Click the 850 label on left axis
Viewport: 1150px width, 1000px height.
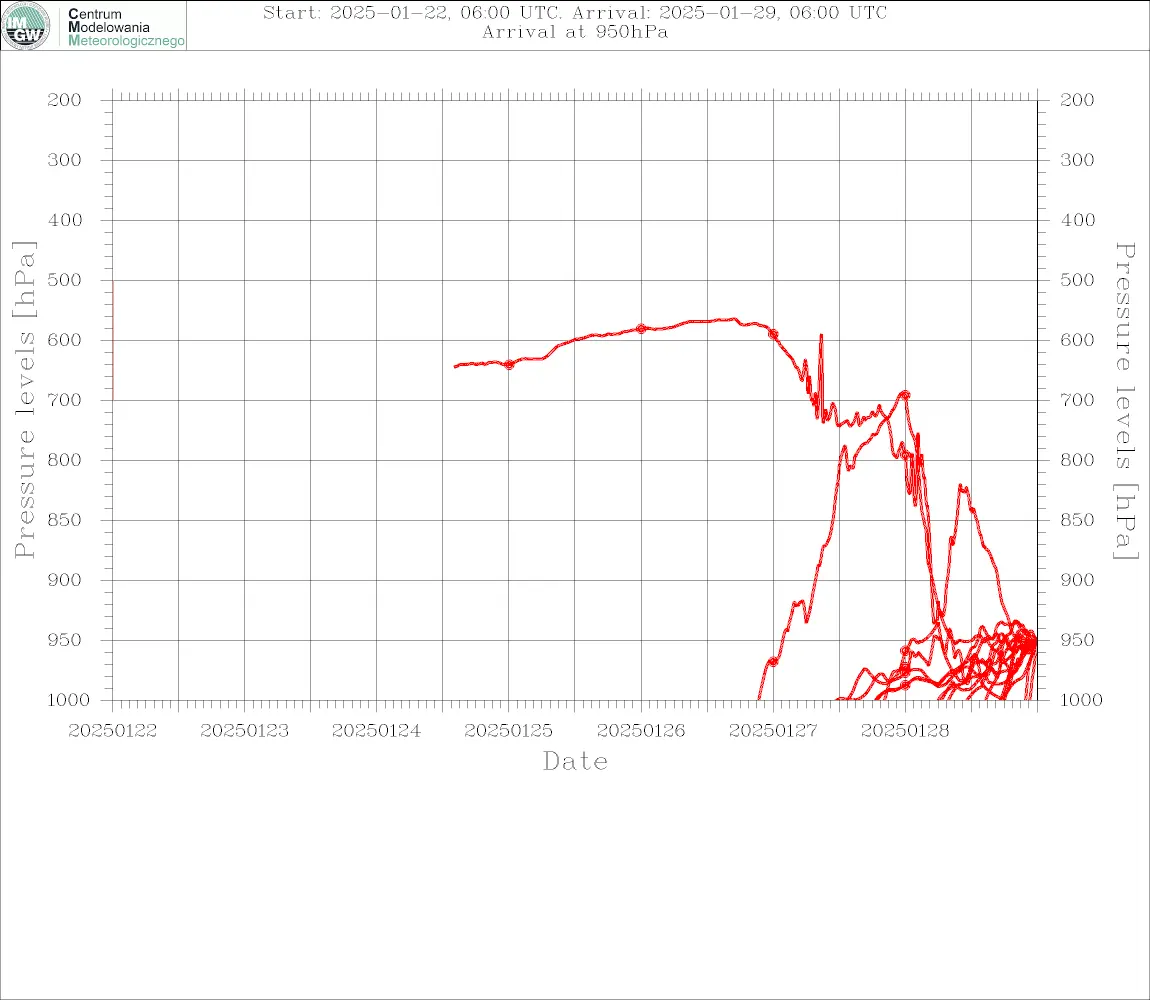pyautogui.click(x=65, y=520)
